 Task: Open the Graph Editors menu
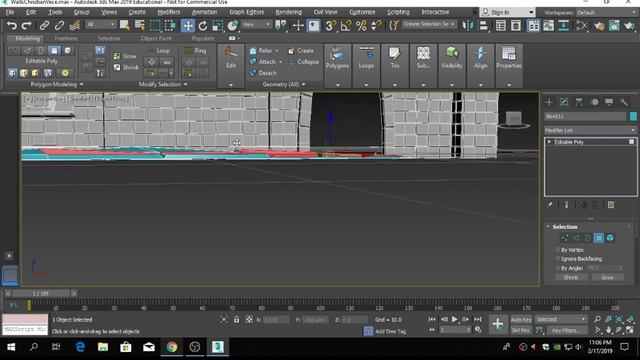[247, 12]
